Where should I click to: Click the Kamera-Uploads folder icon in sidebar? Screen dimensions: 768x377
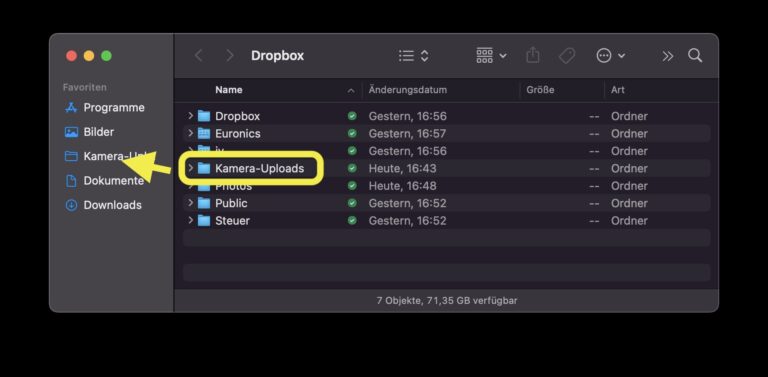click(x=72, y=156)
